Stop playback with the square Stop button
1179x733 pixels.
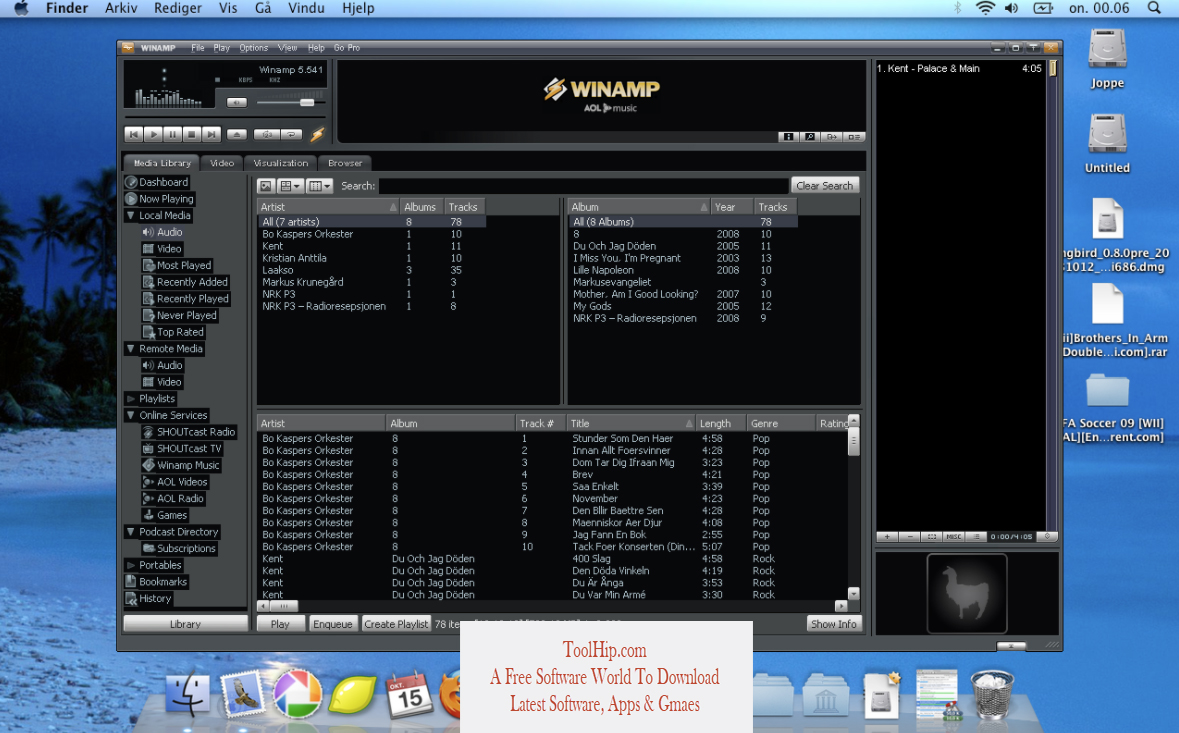coord(192,135)
